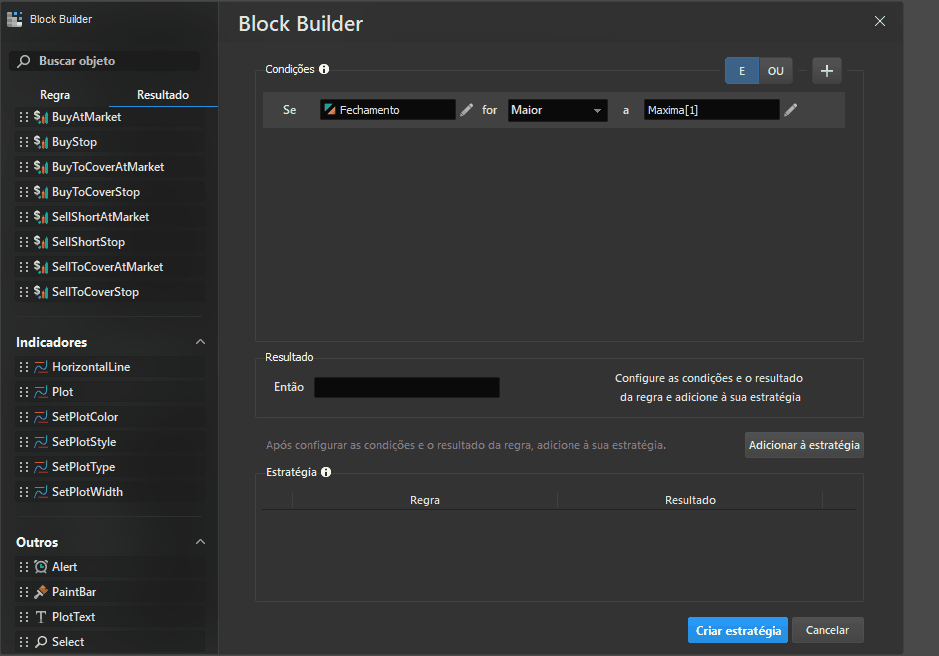The image size is (939, 656).
Task: Click the BuyAtMarket order icon
Action: pos(41,117)
